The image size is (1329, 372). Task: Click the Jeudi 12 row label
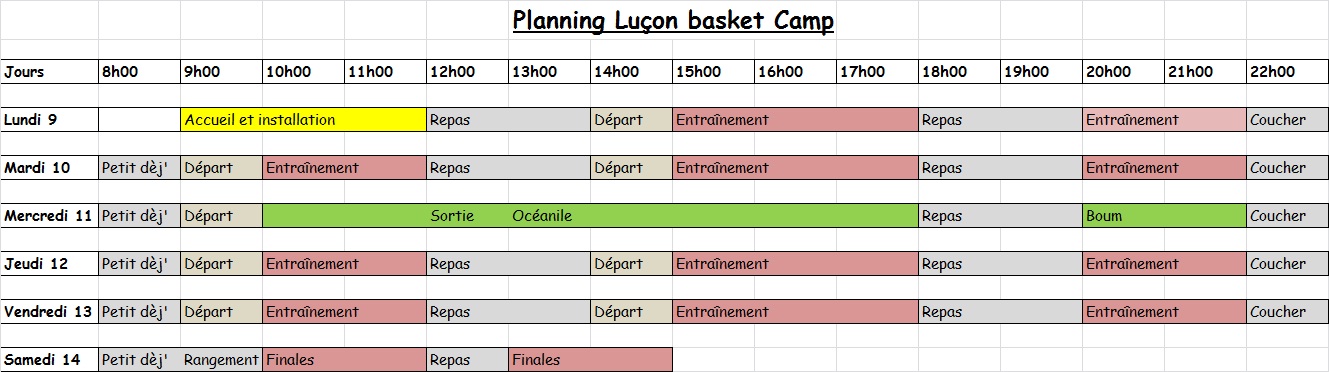click(x=49, y=264)
